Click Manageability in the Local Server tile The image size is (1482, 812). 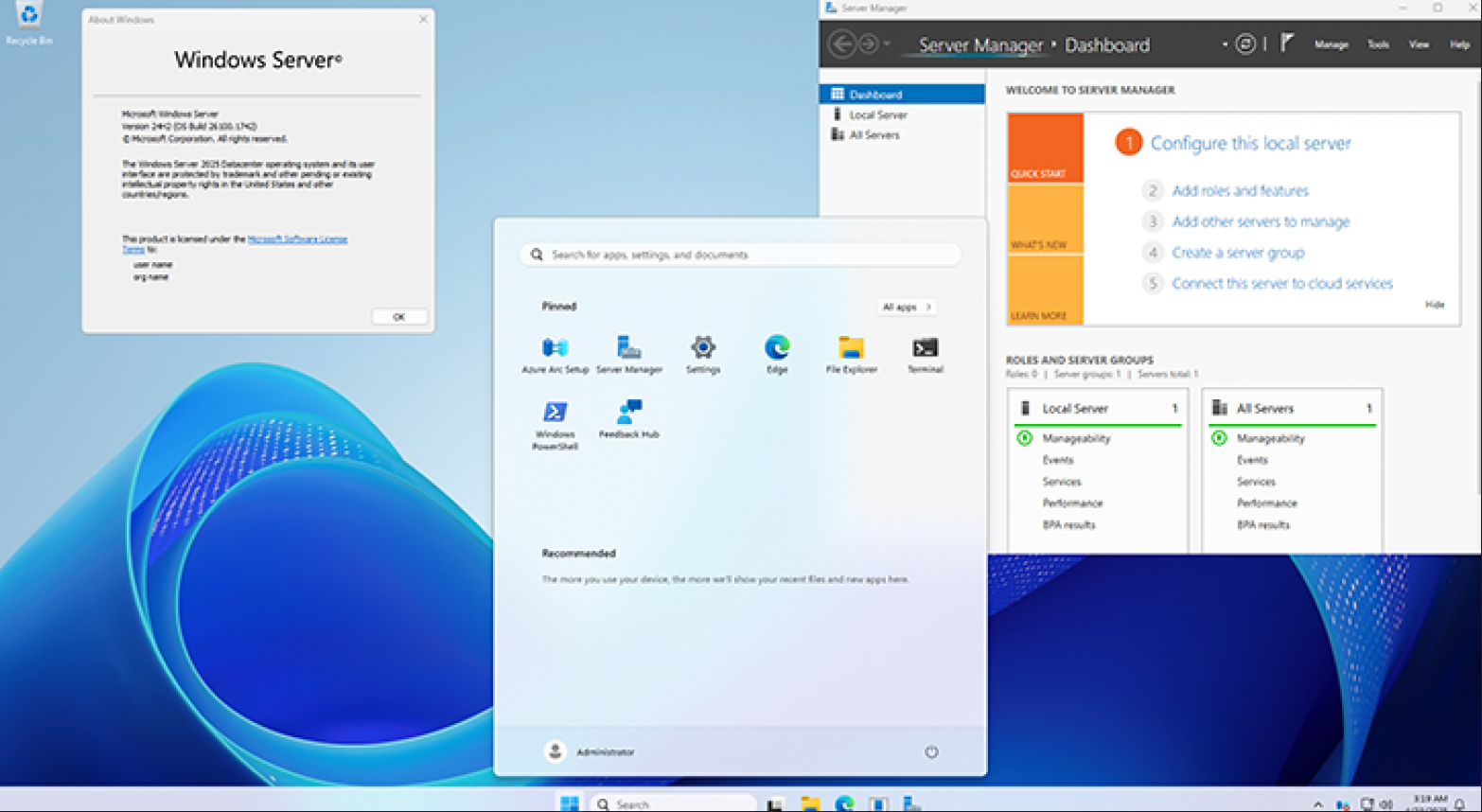click(x=1076, y=438)
